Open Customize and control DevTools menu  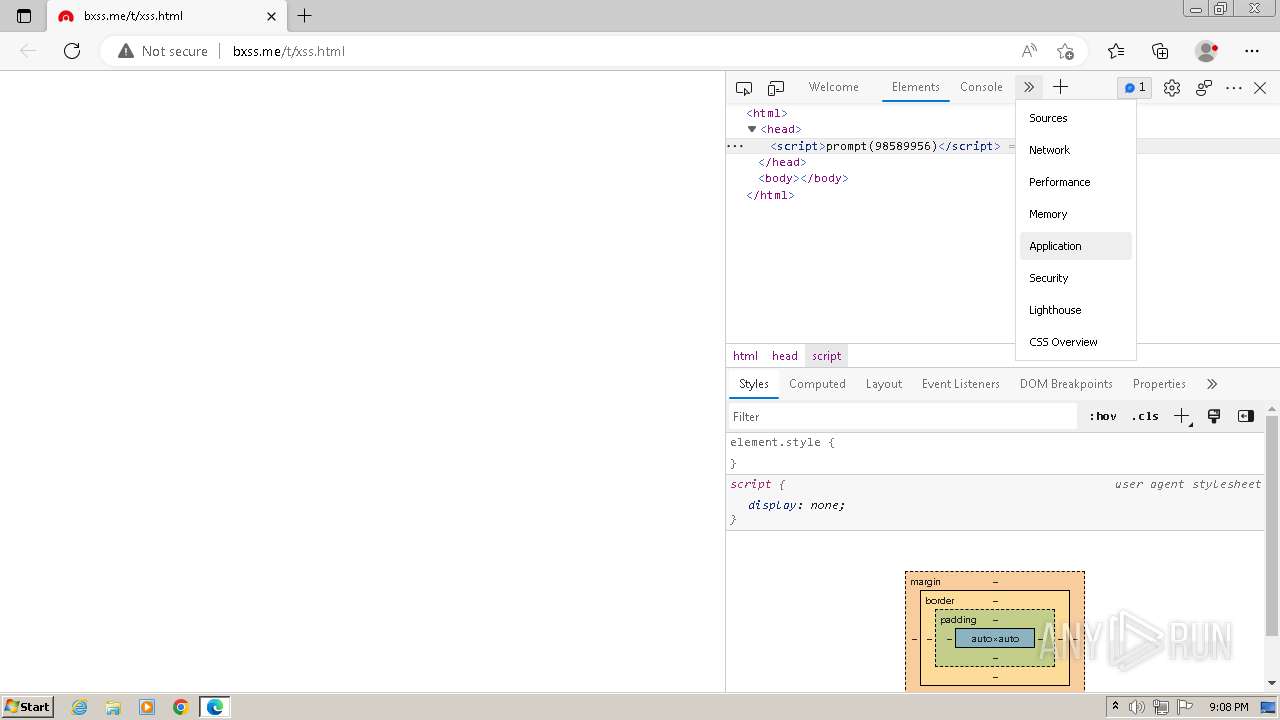click(x=1234, y=88)
